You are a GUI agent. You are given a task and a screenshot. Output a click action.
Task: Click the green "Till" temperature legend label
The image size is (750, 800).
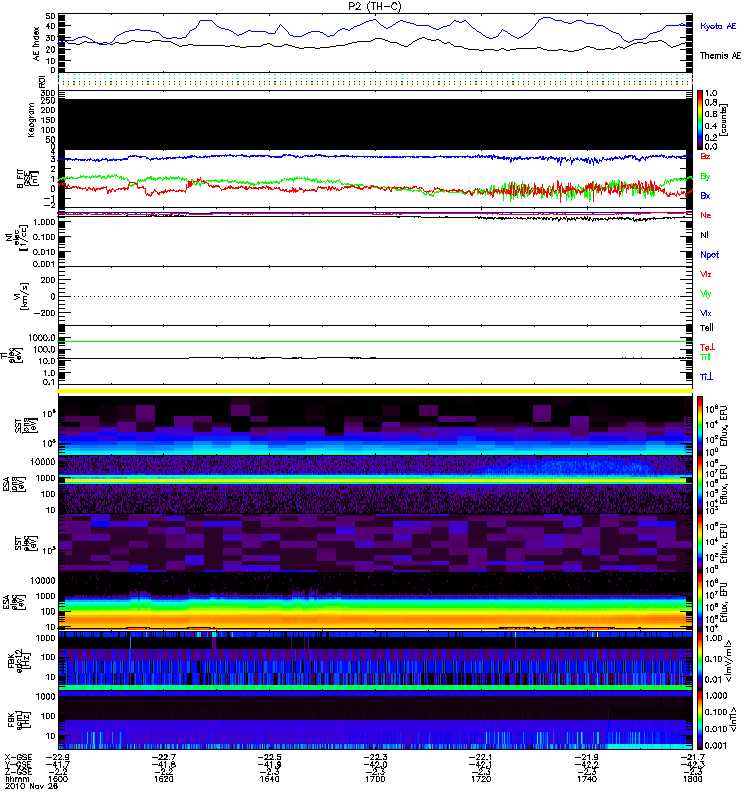[x=705, y=357]
